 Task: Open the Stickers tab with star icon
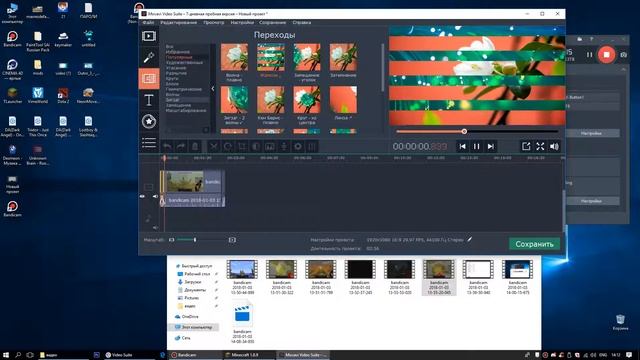[x=149, y=121]
